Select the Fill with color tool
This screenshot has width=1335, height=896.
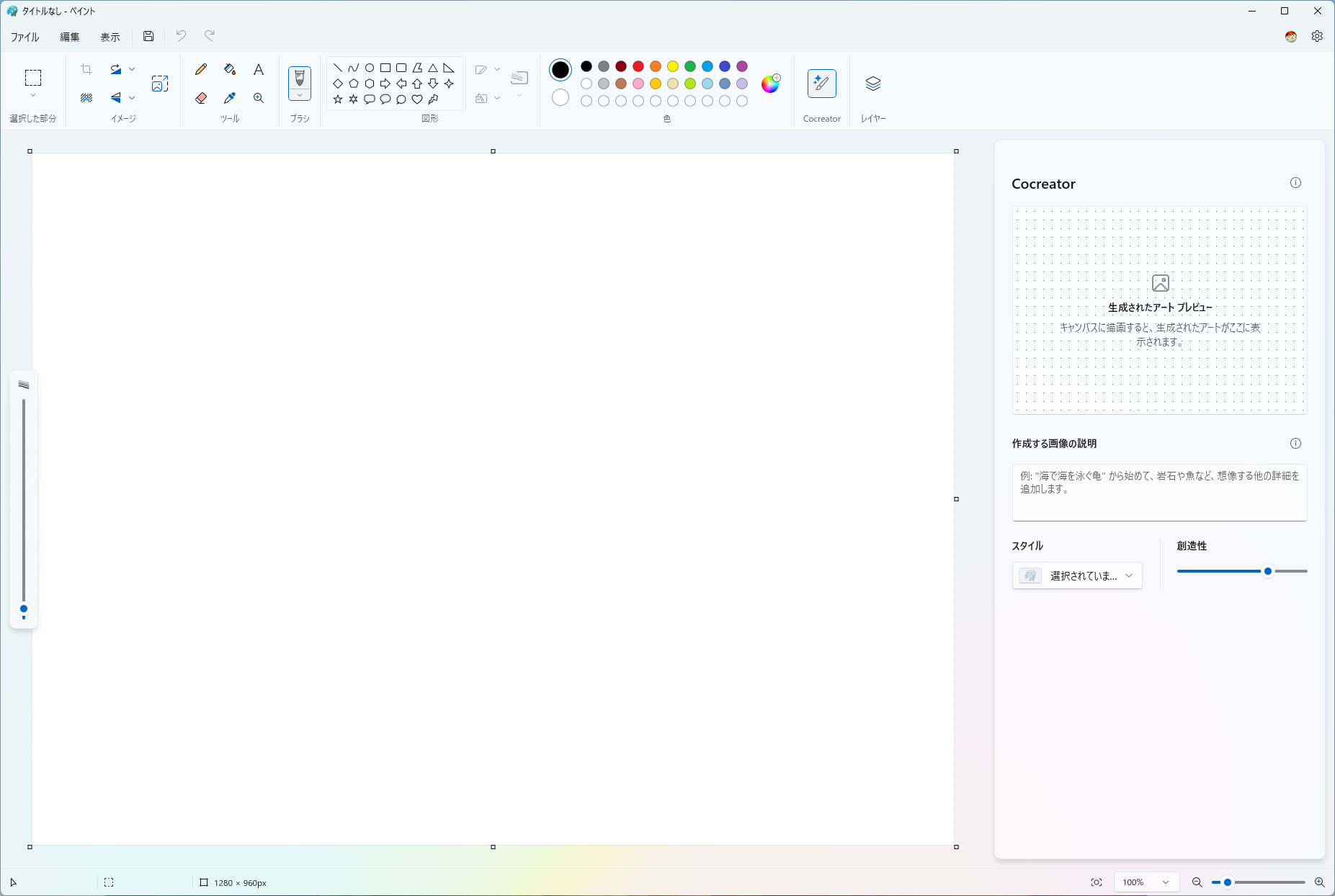(229, 69)
